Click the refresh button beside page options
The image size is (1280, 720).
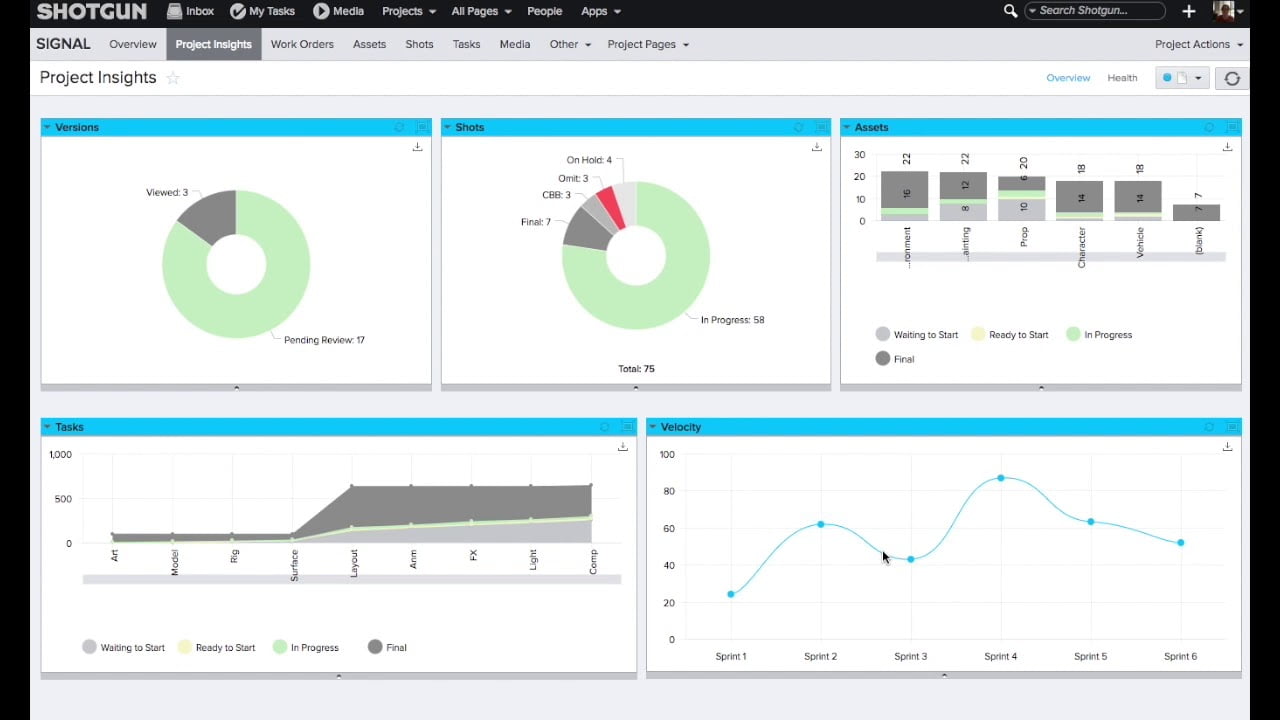click(x=1232, y=78)
